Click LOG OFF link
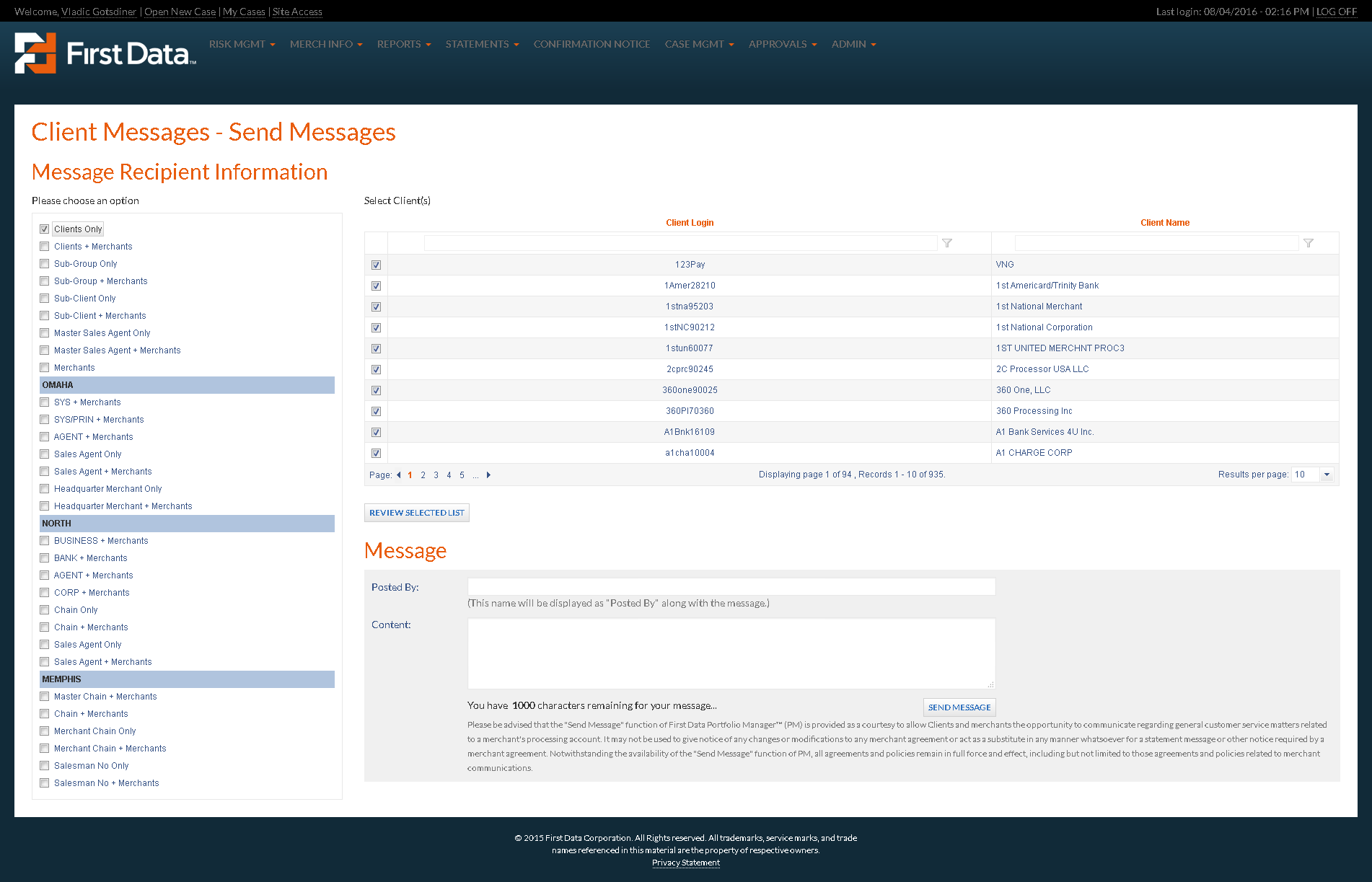 coord(1337,12)
